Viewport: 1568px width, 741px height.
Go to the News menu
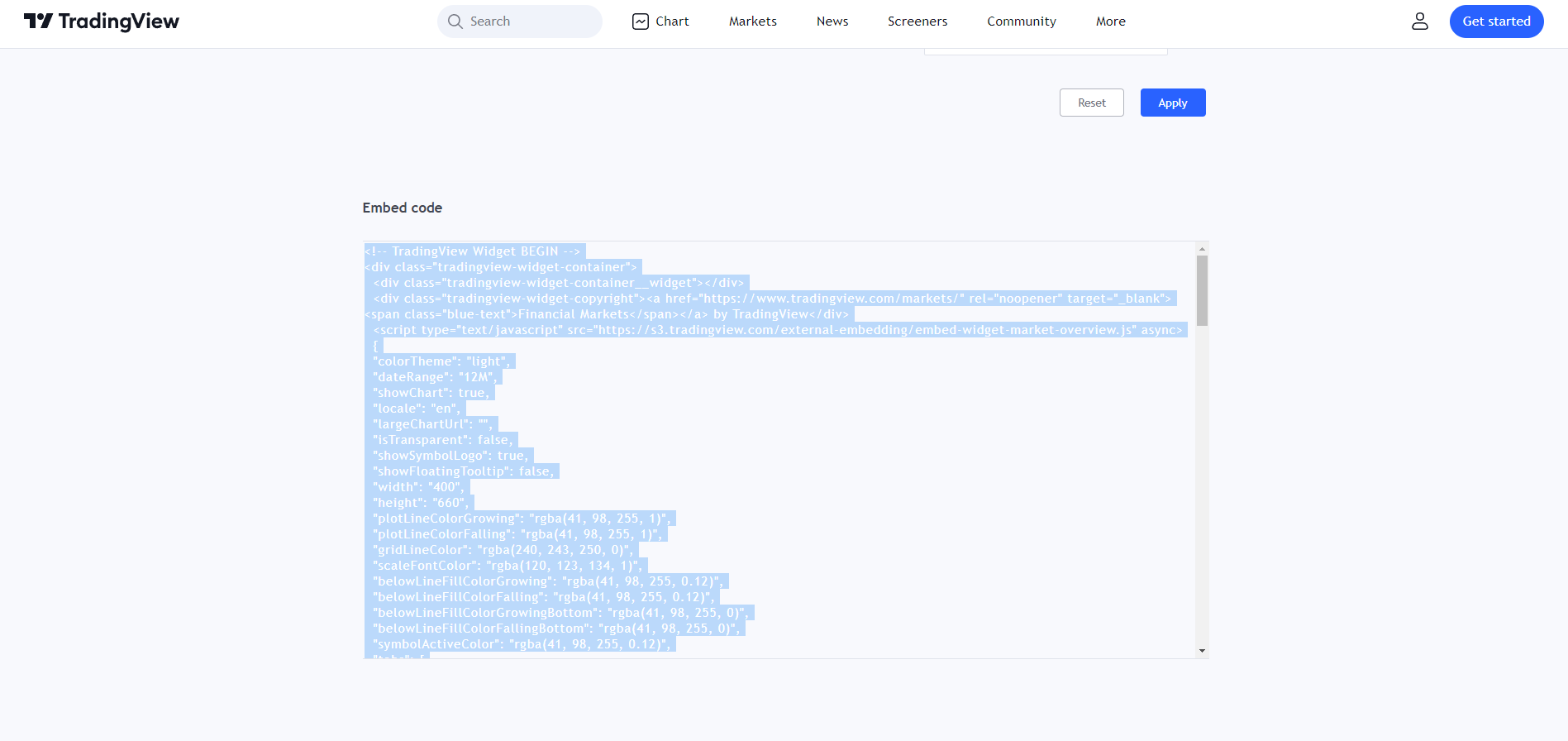tap(832, 22)
